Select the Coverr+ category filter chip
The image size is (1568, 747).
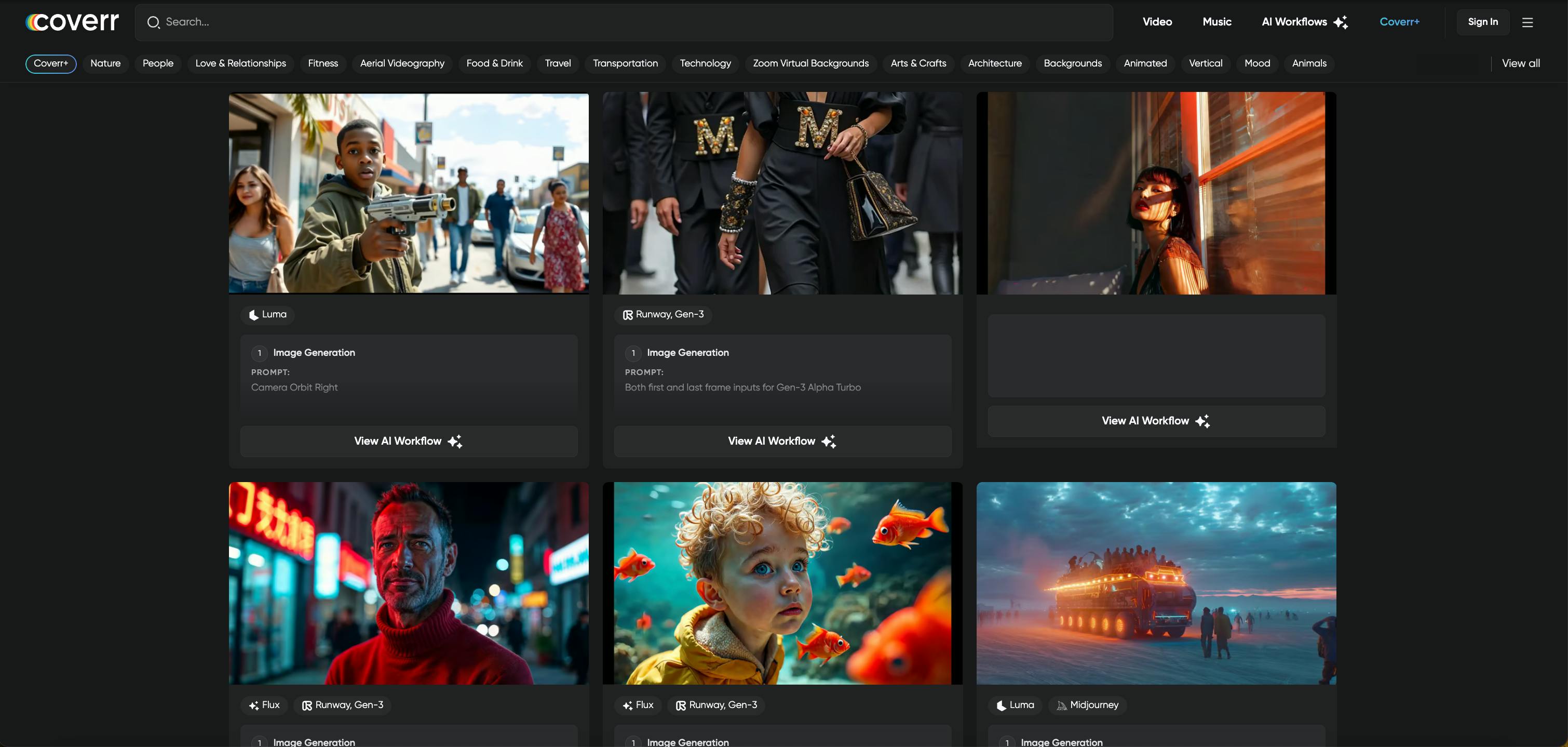(51, 63)
